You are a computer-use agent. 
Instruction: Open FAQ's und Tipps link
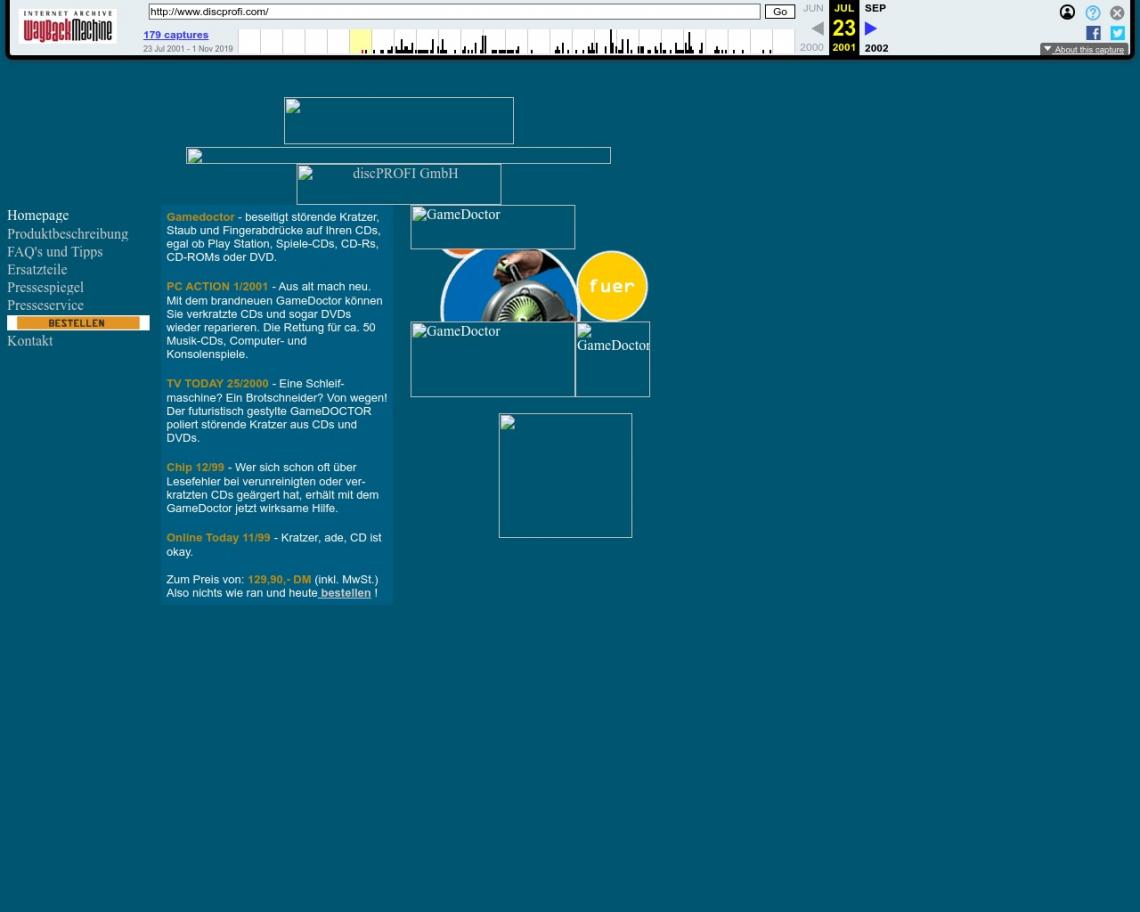point(55,252)
